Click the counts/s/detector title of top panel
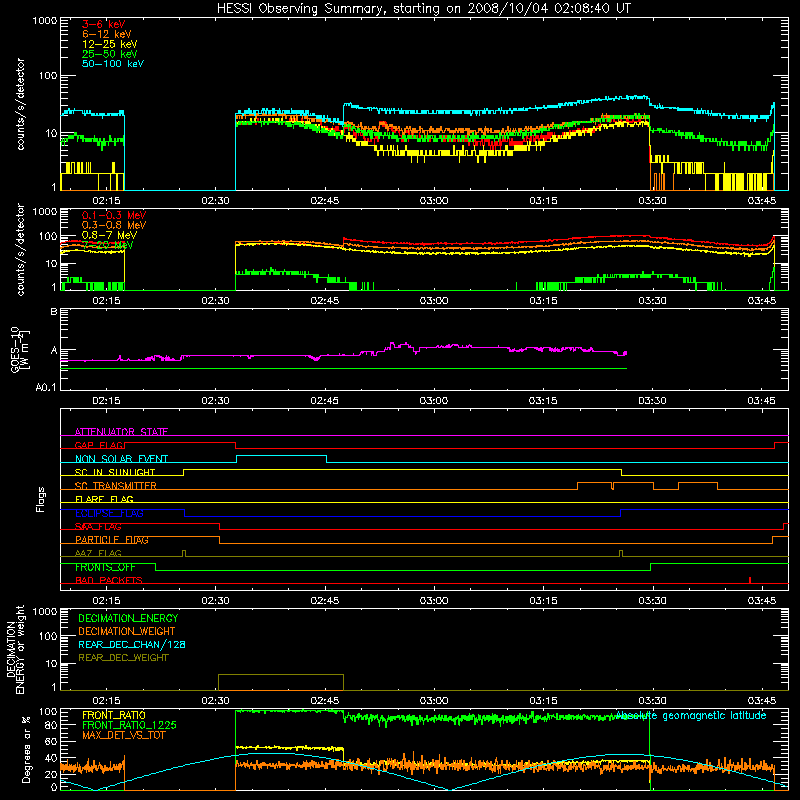Image resolution: width=800 pixels, height=800 pixels. [20, 104]
